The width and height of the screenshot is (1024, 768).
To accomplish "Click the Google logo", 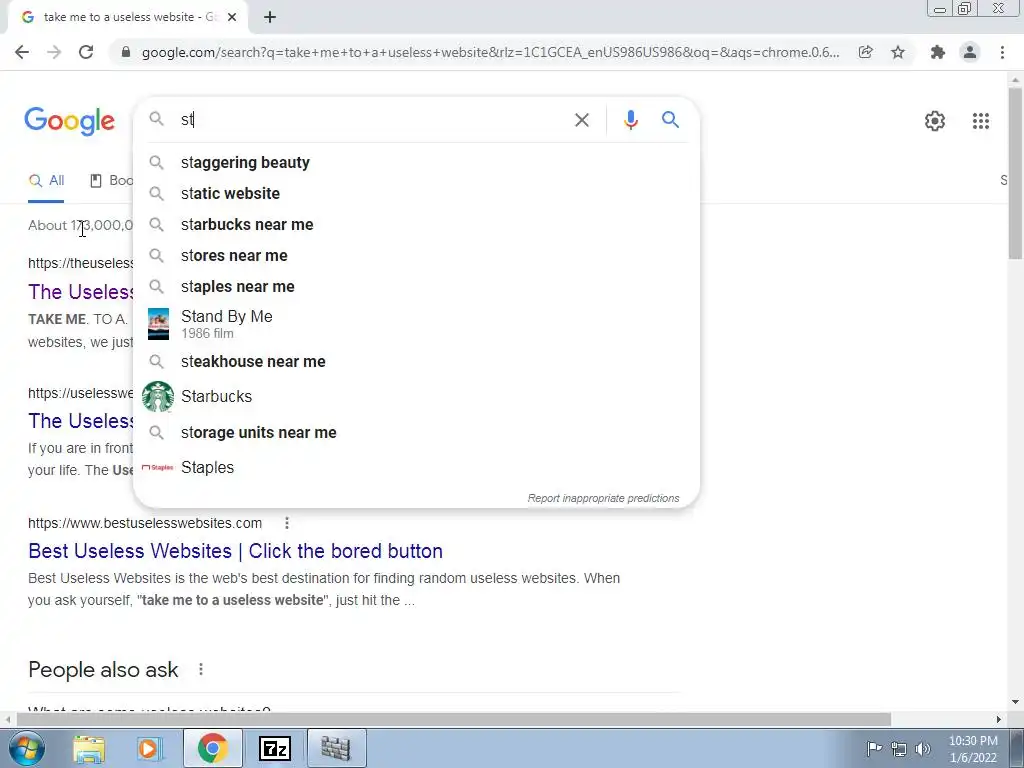I will pos(69,121).
